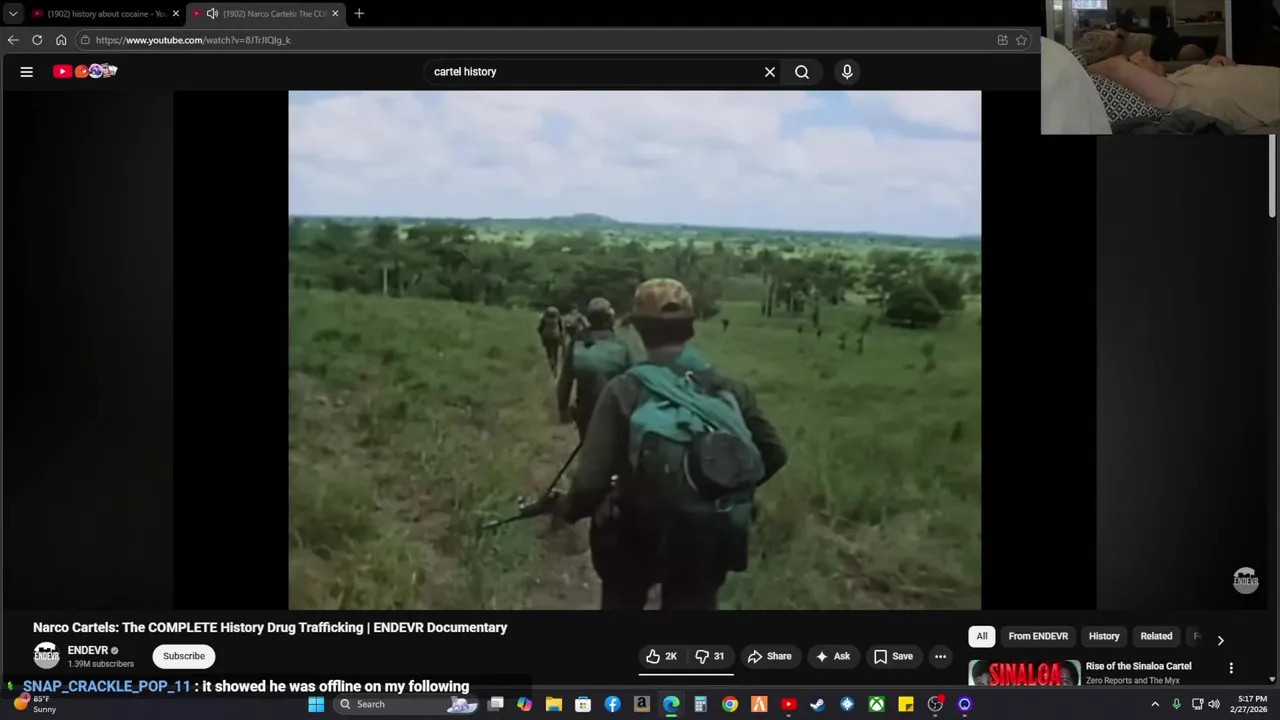Pause the video by clicking the player
The height and width of the screenshot is (720, 1280).
(635, 350)
